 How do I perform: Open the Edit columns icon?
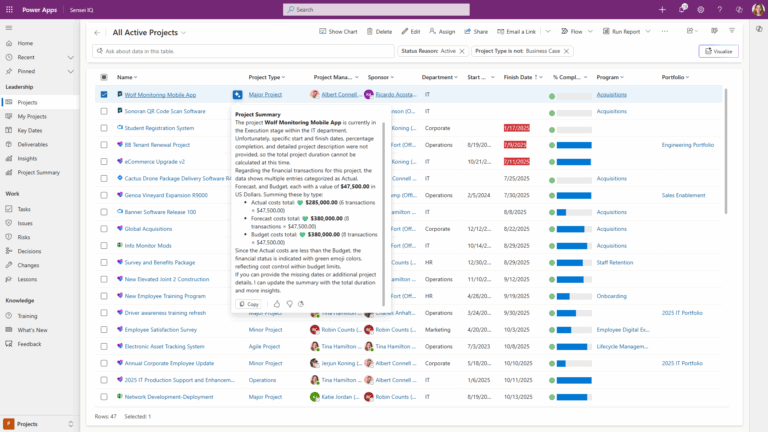pyautogui.click(x=714, y=31)
